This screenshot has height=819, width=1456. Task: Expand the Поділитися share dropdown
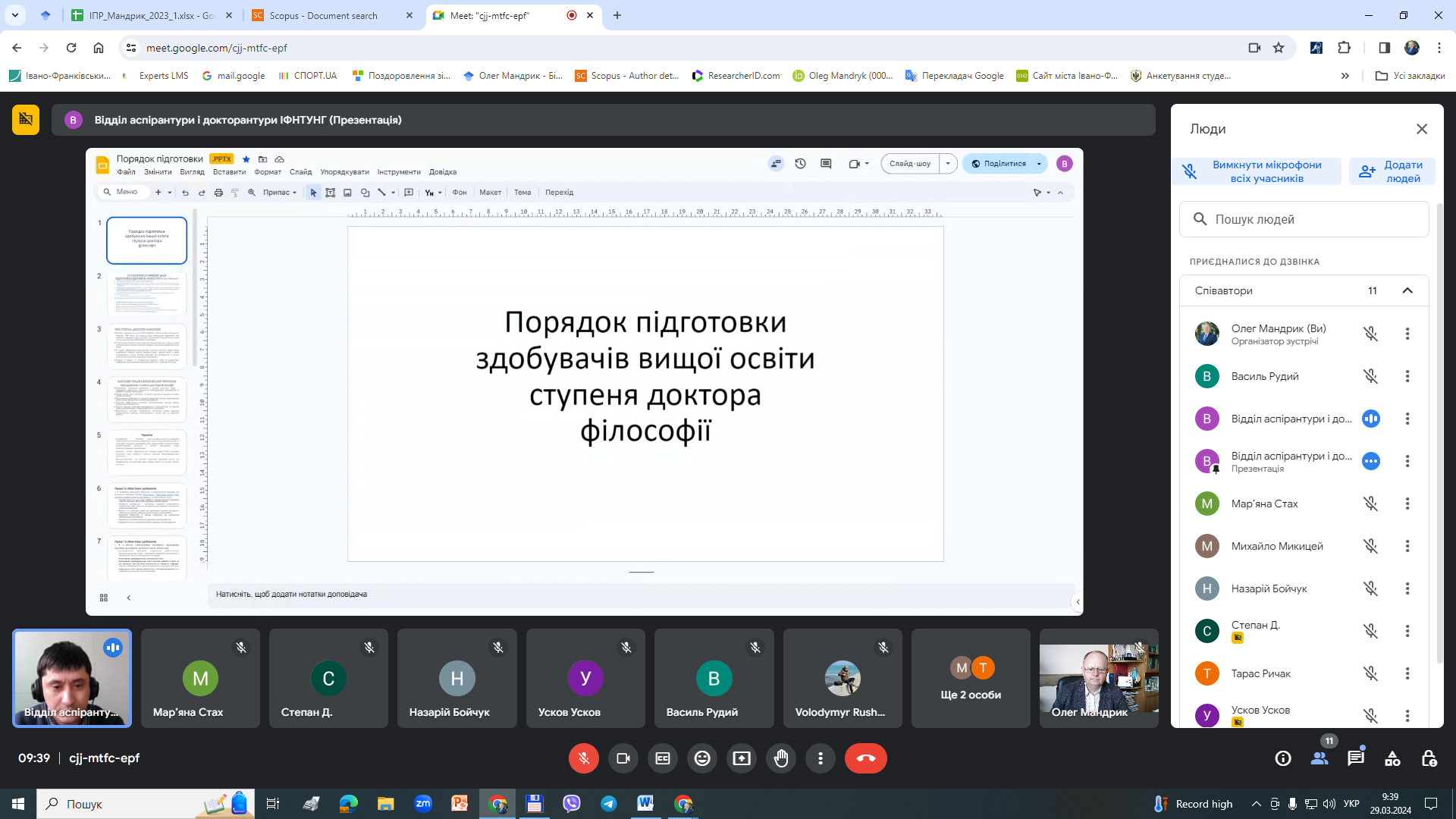(1040, 163)
